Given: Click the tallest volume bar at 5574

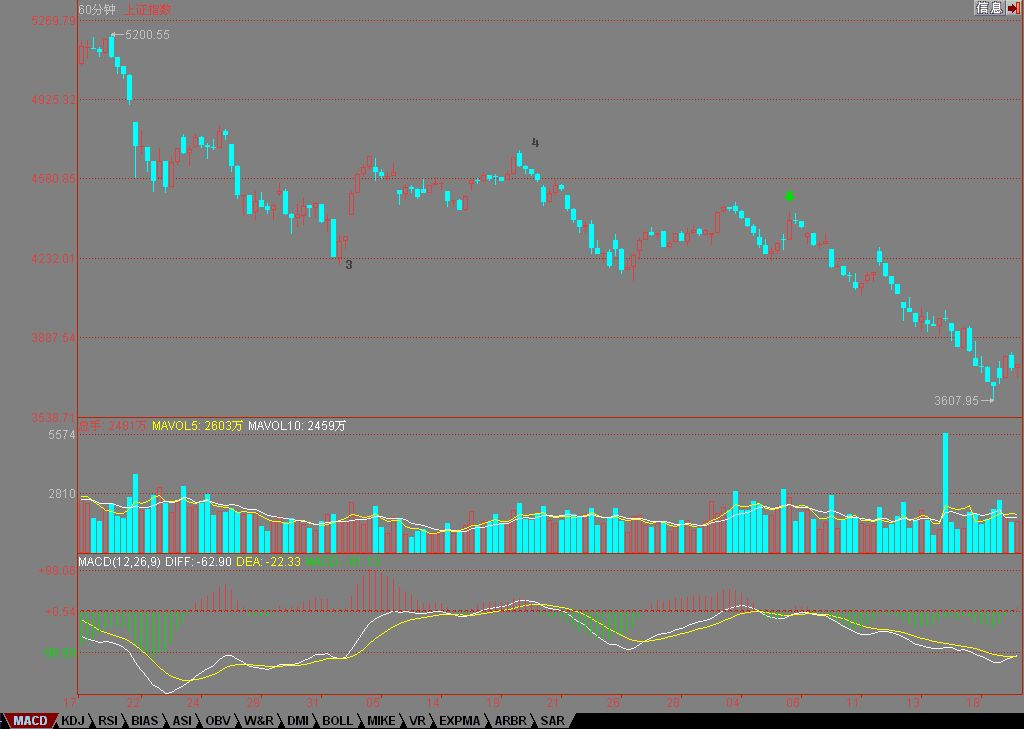Looking at the screenshot, I should [x=945, y=492].
